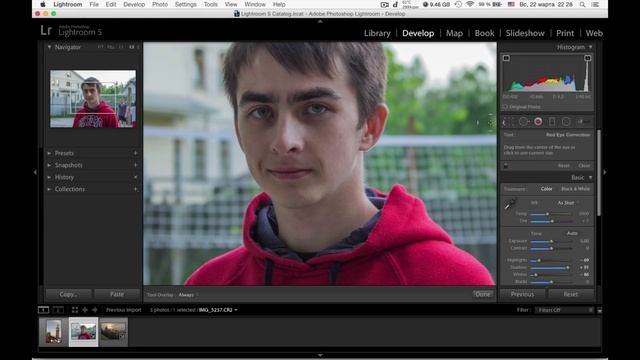Toggle the filter lock switch
Viewport: 640px width, 360px height.
coord(600,310)
